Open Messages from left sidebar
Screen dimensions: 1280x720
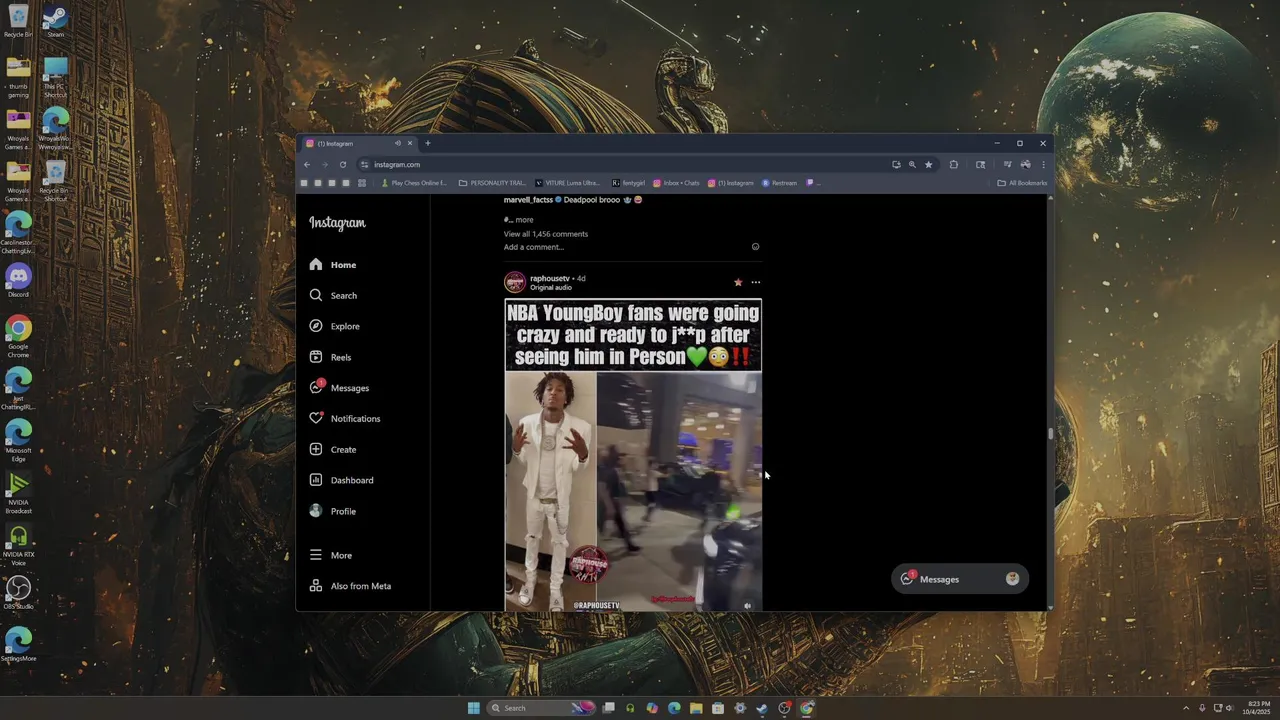339,388
